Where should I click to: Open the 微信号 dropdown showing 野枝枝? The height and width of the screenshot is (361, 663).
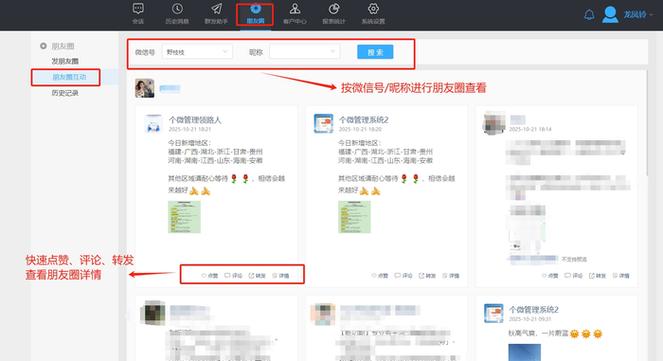point(197,52)
